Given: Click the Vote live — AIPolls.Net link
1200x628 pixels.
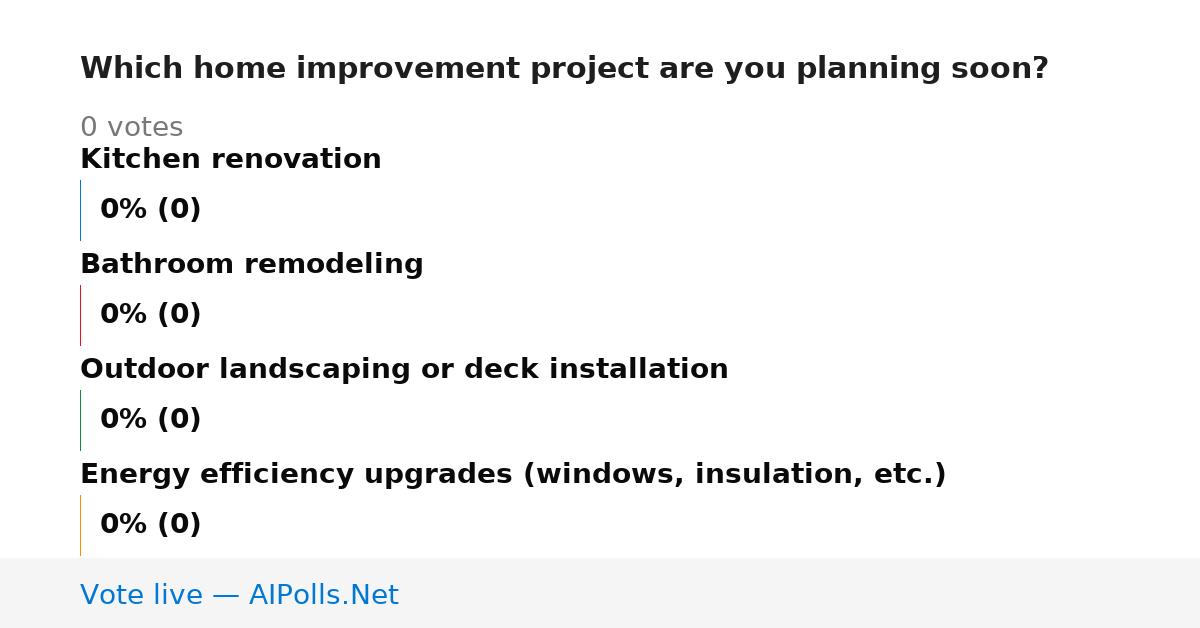Looking at the screenshot, I should (x=239, y=595).
